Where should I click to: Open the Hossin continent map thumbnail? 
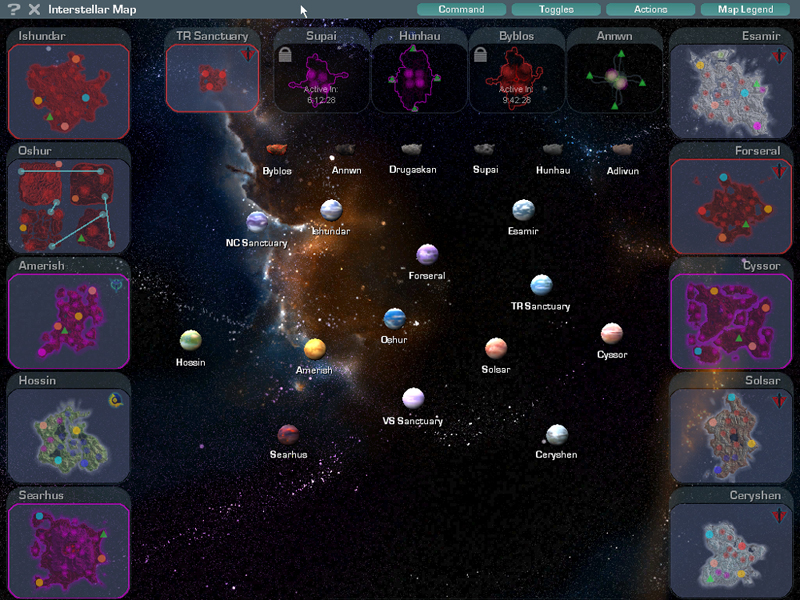[x=69, y=436]
